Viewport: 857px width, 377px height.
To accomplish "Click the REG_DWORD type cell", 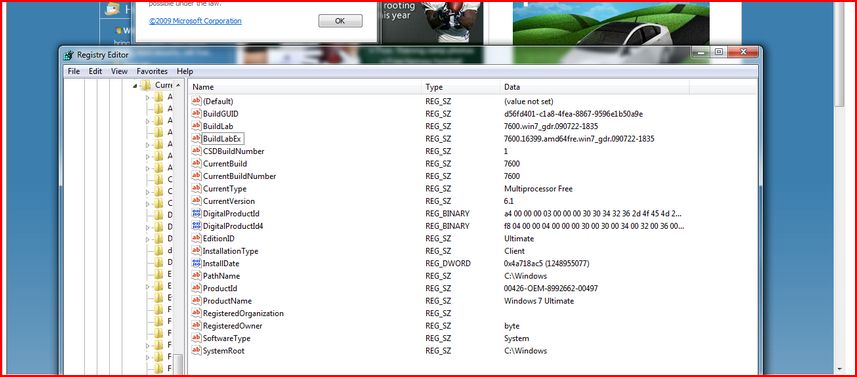I will [448, 263].
